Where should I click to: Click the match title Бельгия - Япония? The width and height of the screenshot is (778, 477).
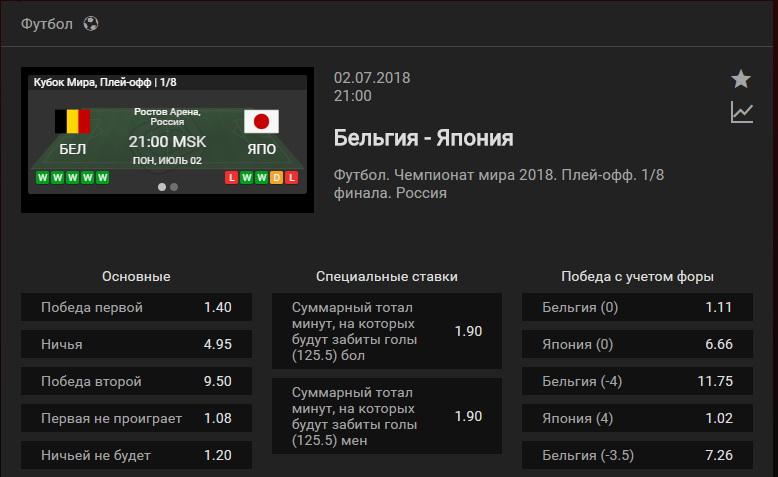pyautogui.click(x=423, y=138)
